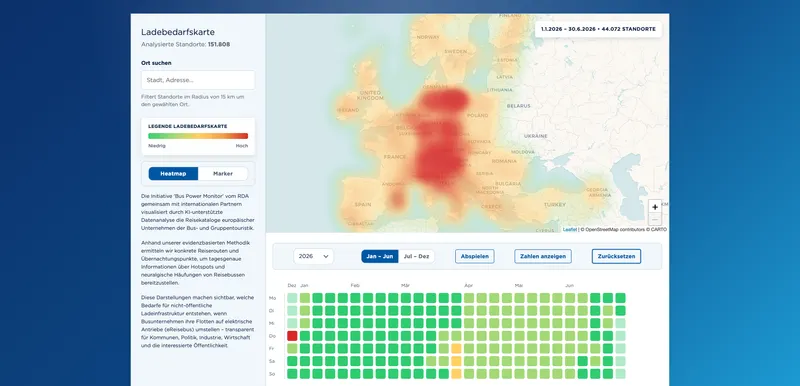Select the first Monday cell under Jan
The height and width of the screenshot is (386, 800).
pyautogui.click(x=305, y=298)
